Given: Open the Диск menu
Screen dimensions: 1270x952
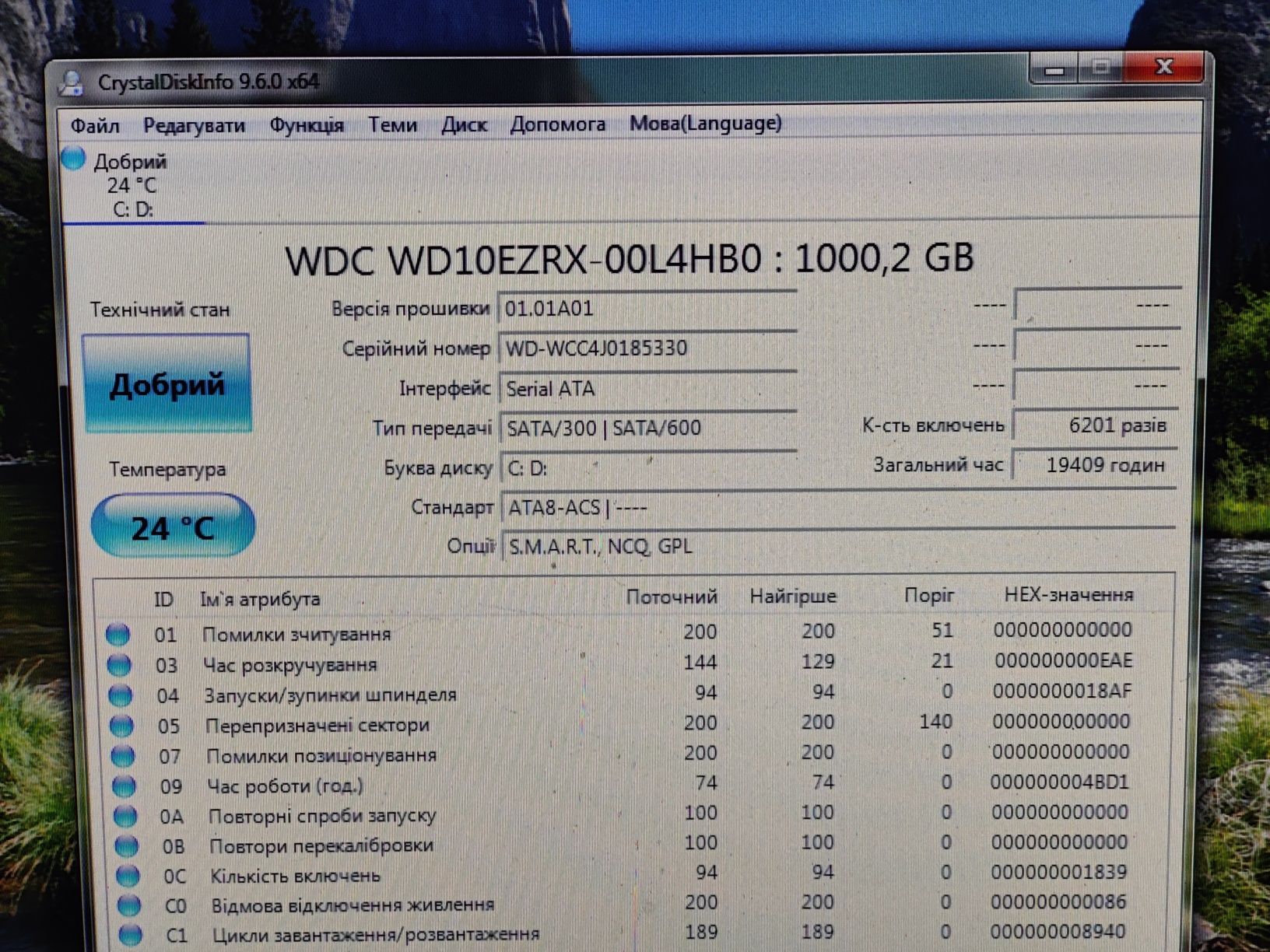Looking at the screenshot, I should tap(464, 124).
